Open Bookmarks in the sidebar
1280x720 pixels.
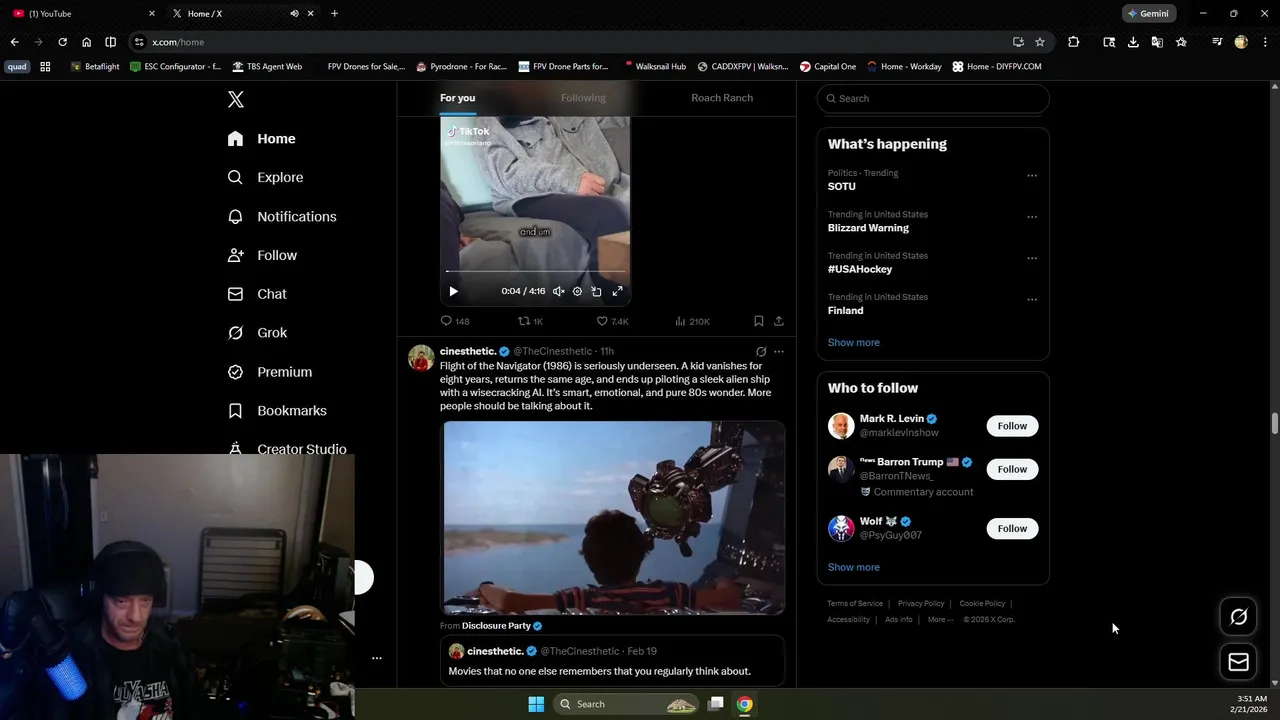pos(277,411)
